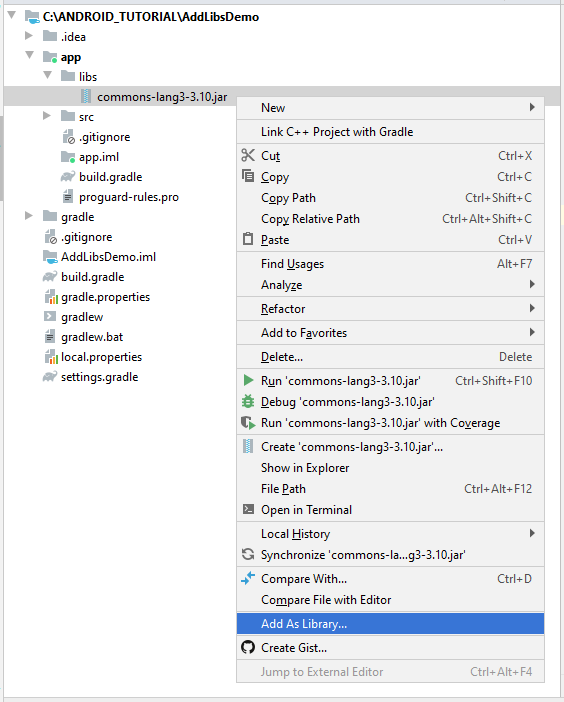564x702 pixels.
Task: Click the Copy icon in context menu
Action: pyautogui.click(x=248, y=176)
